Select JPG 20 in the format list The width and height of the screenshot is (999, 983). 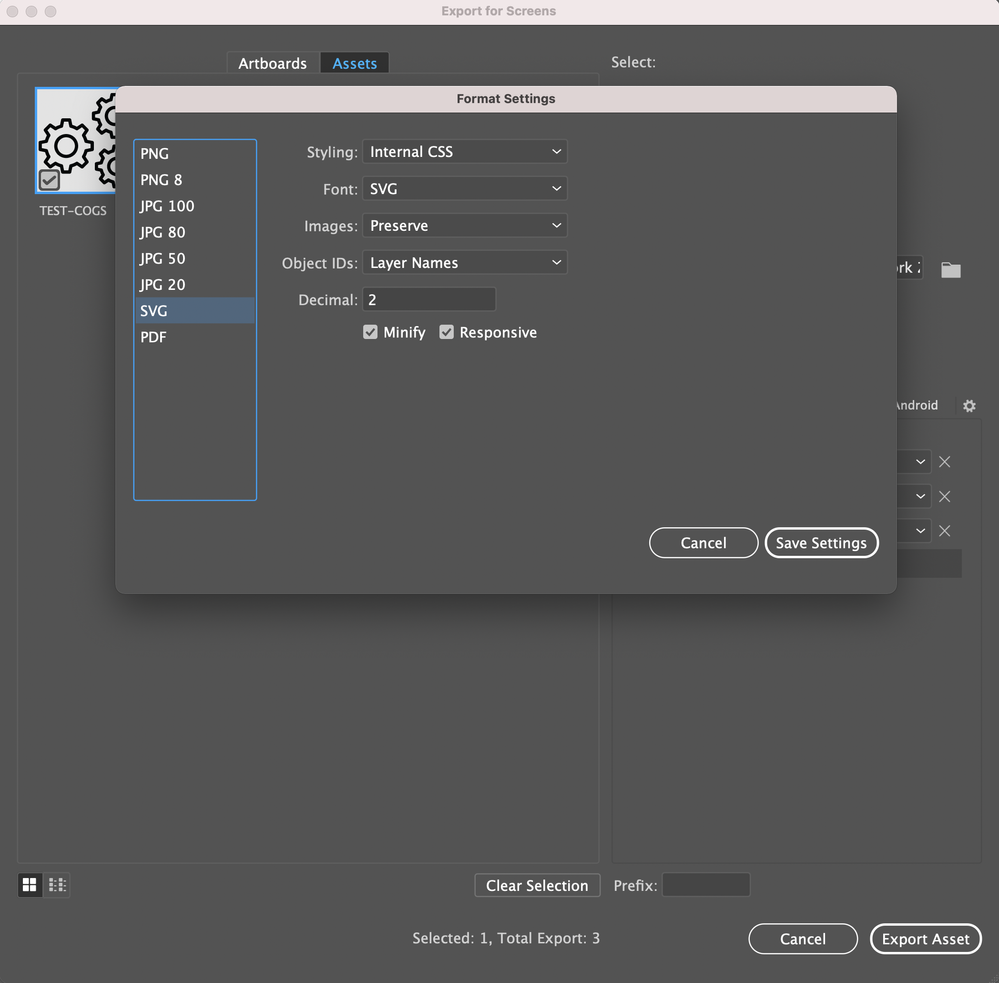pyautogui.click(x=195, y=284)
